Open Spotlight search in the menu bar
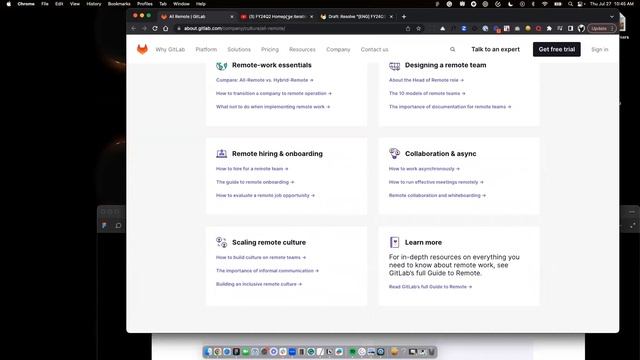This screenshot has height=360, width=640. pos(570,4)
